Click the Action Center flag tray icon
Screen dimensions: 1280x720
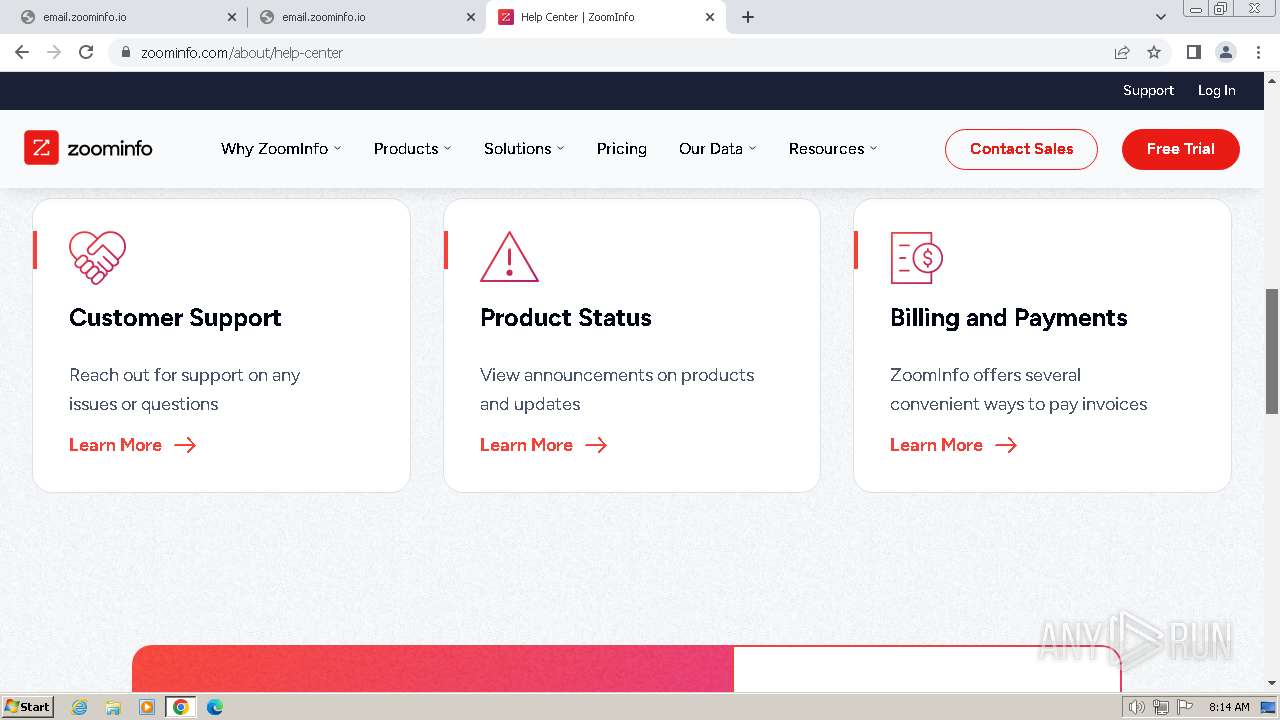(x=1185, y=707)
